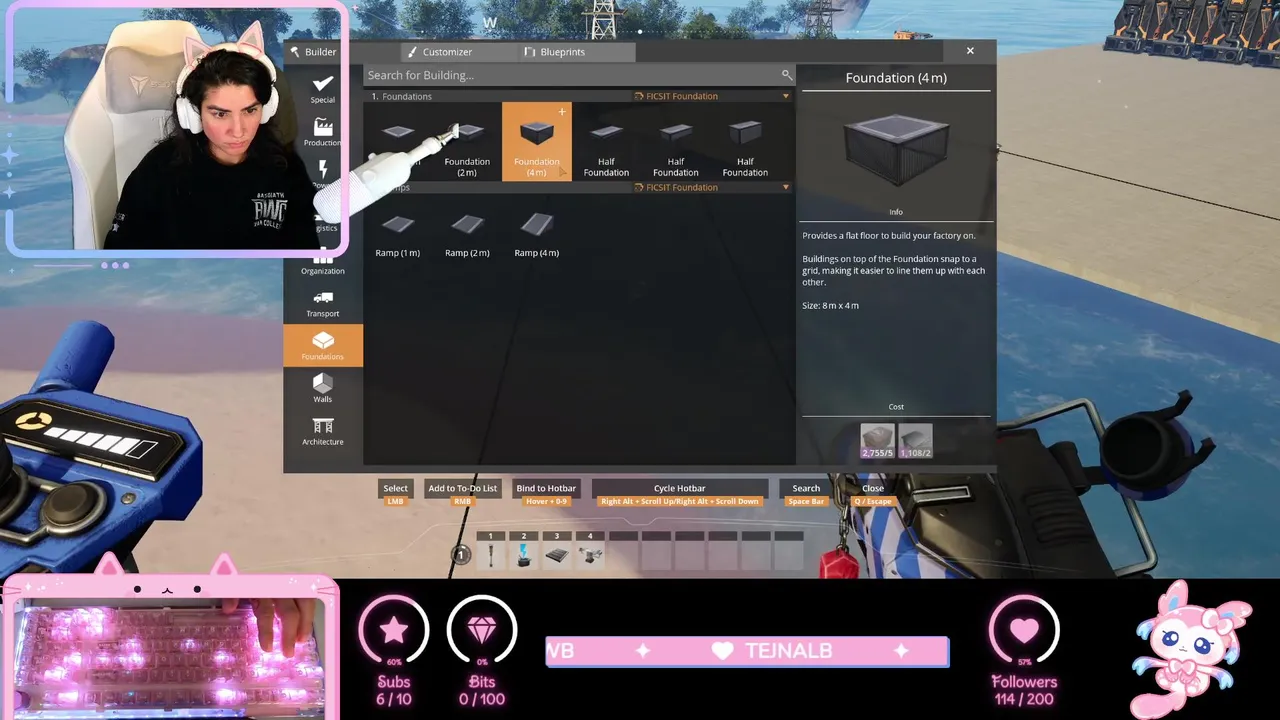Click the Followers 114 / 200 goal circle
This screenshot has width=1280, height=720.
(x=1024, y=630)
